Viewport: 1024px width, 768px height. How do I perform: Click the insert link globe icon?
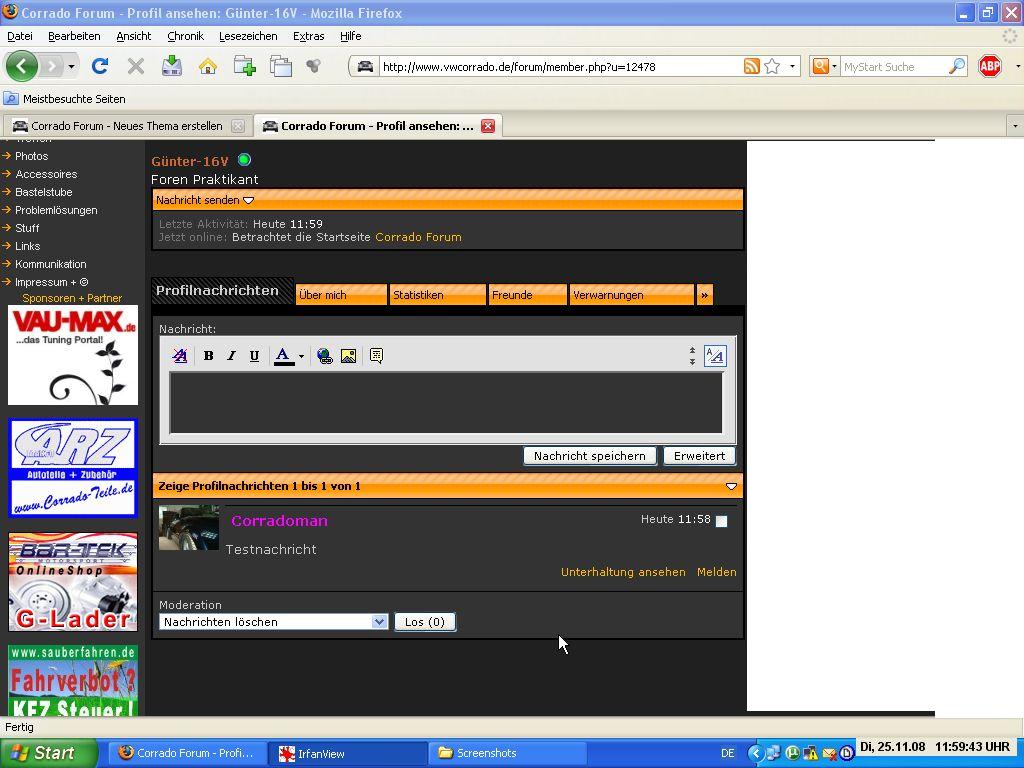click(x=324, y=356)
